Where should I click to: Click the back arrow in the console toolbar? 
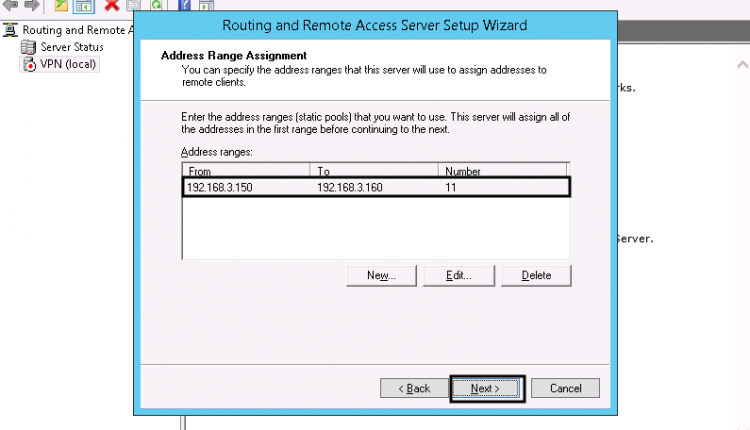[x=10, y=5]
